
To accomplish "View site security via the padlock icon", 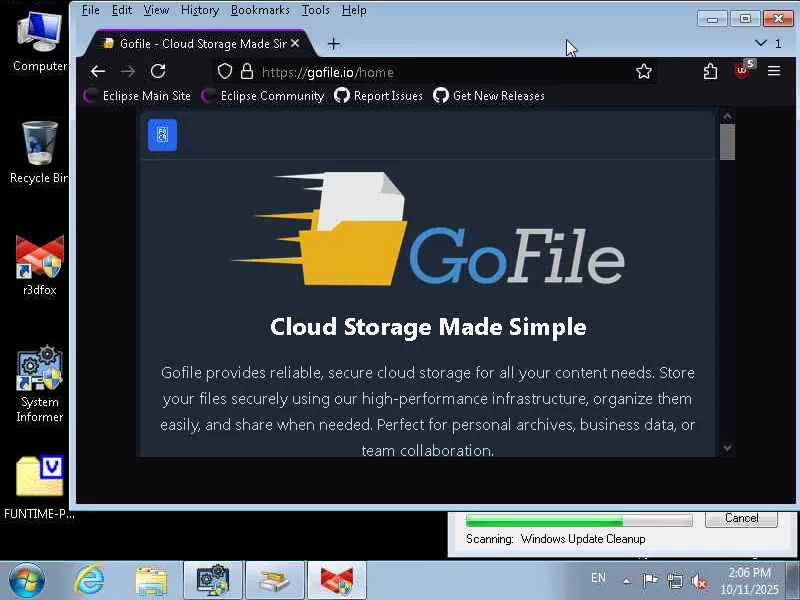I will (247, 71).
